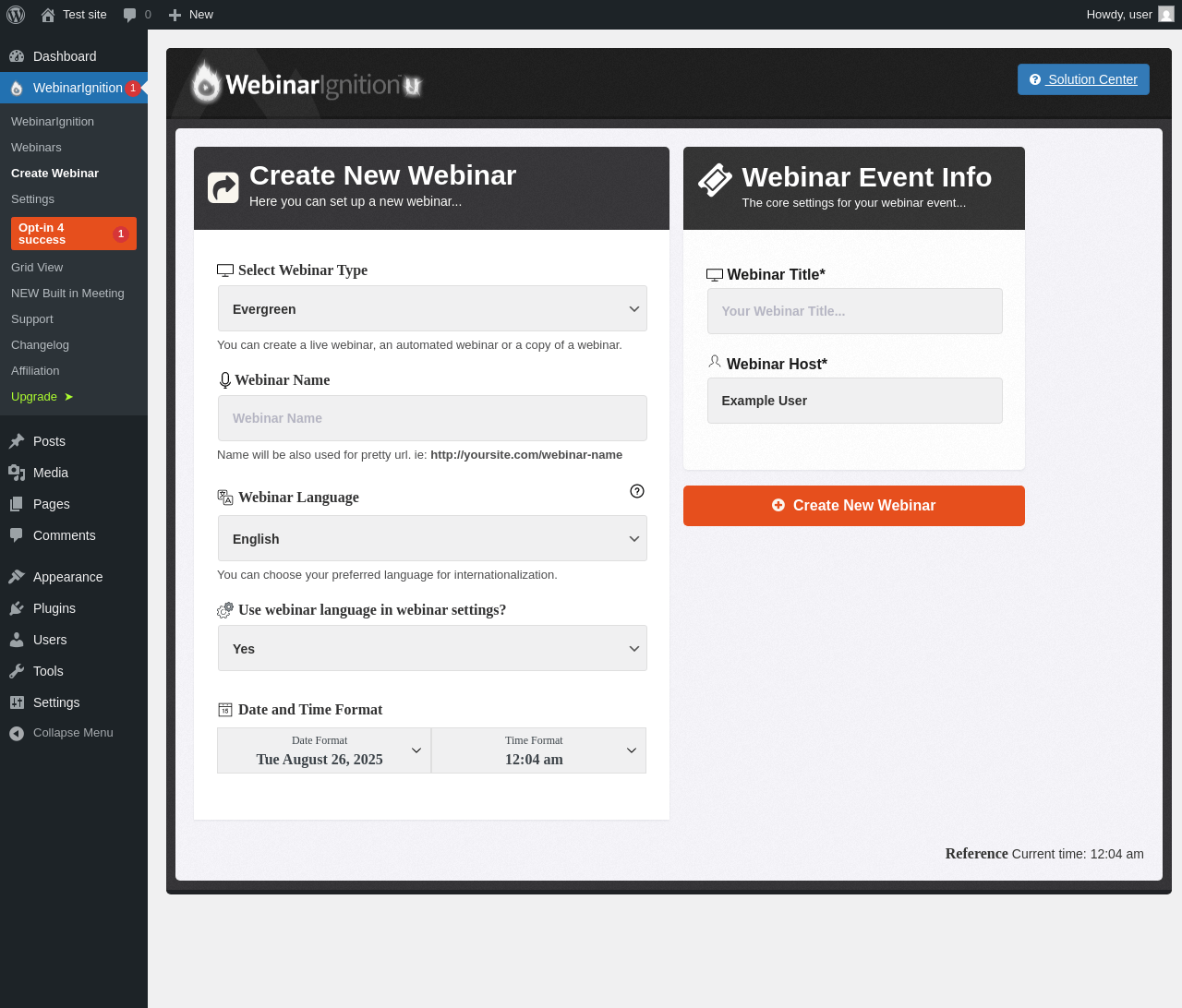Click the Webinar Event Info ticket icon
The image size is (1182, 1008).
pyautogui.click(x=715, y=180)
